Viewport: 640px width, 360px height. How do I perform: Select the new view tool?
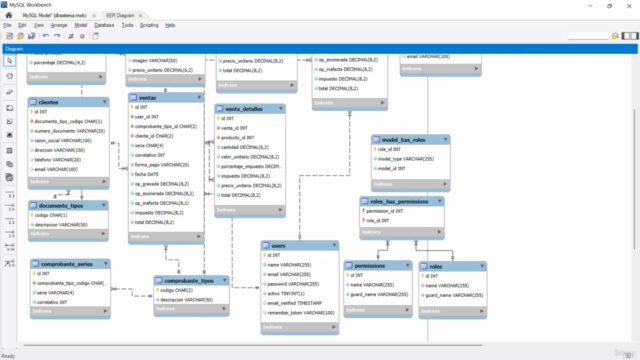(9, 164)
